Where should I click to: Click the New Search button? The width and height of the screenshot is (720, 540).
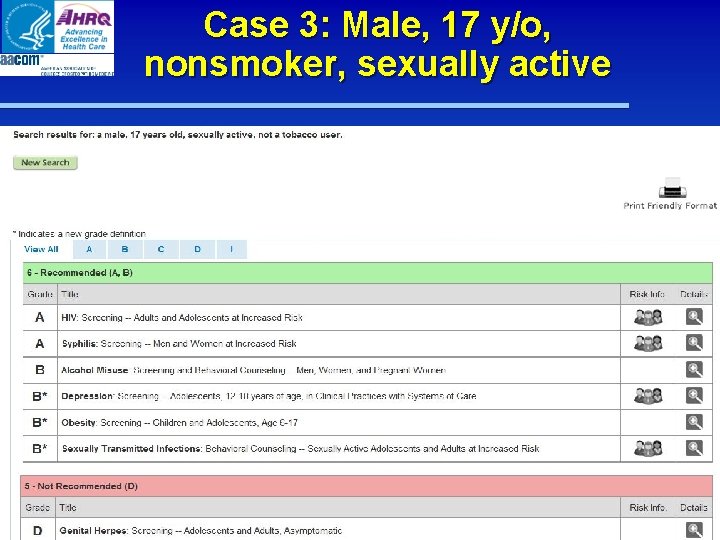[45, 163]
